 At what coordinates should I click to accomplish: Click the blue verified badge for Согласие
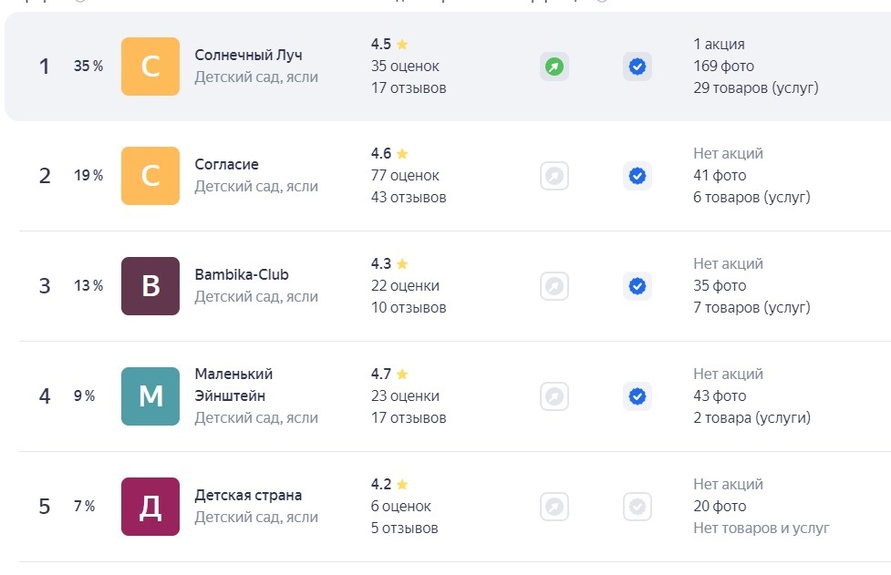click(x=637, y=176)
